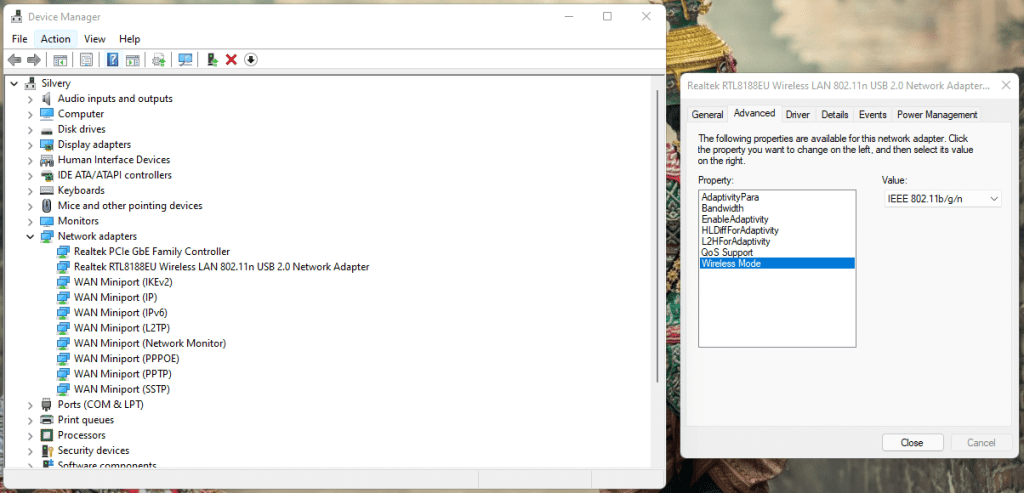
Task: Click the Forward arrow in Device Manager toolbar
Action: (33, 60)
